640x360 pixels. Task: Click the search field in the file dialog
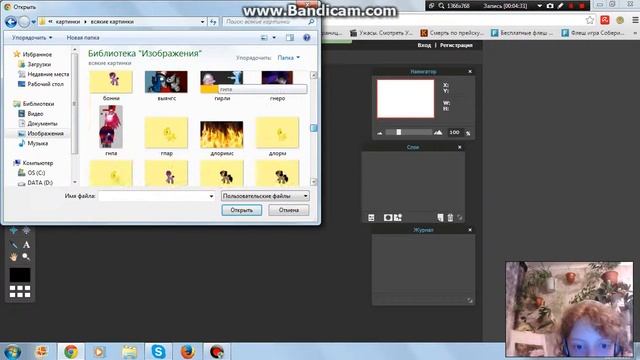(x=269, y=22)
